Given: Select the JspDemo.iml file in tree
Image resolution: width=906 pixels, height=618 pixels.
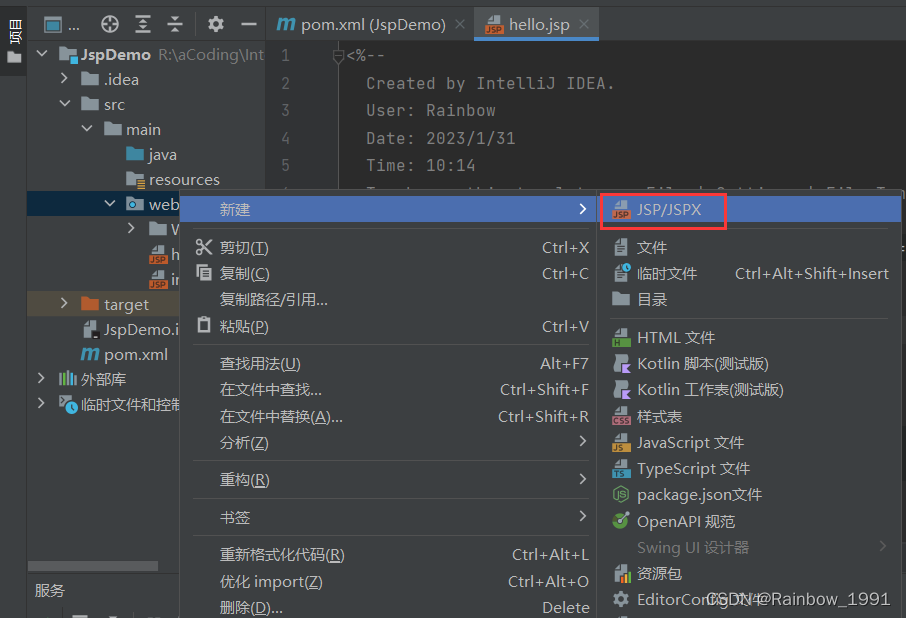Looking at the screenshot, I should coord(132,329).
